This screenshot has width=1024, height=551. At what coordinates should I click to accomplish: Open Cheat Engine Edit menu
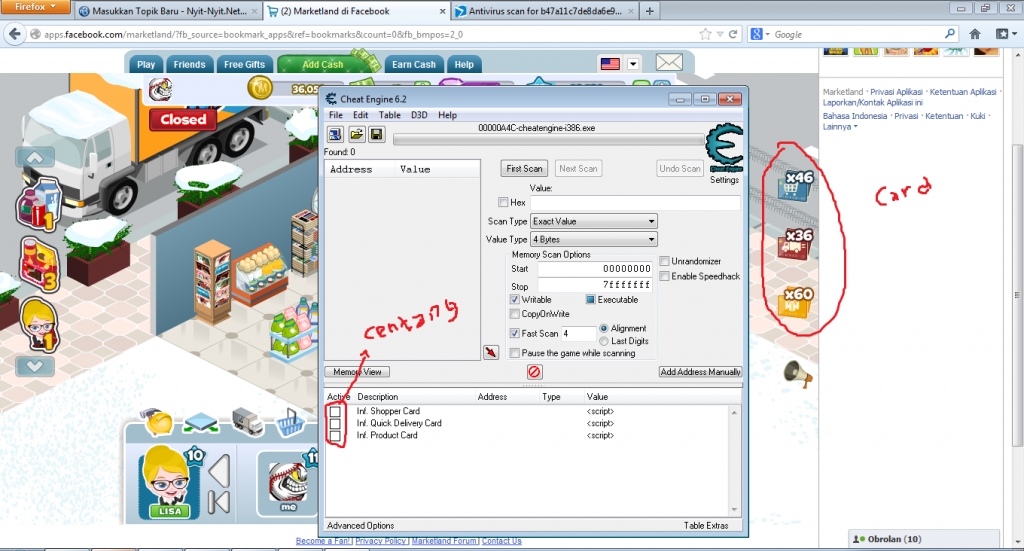point(360,115)
